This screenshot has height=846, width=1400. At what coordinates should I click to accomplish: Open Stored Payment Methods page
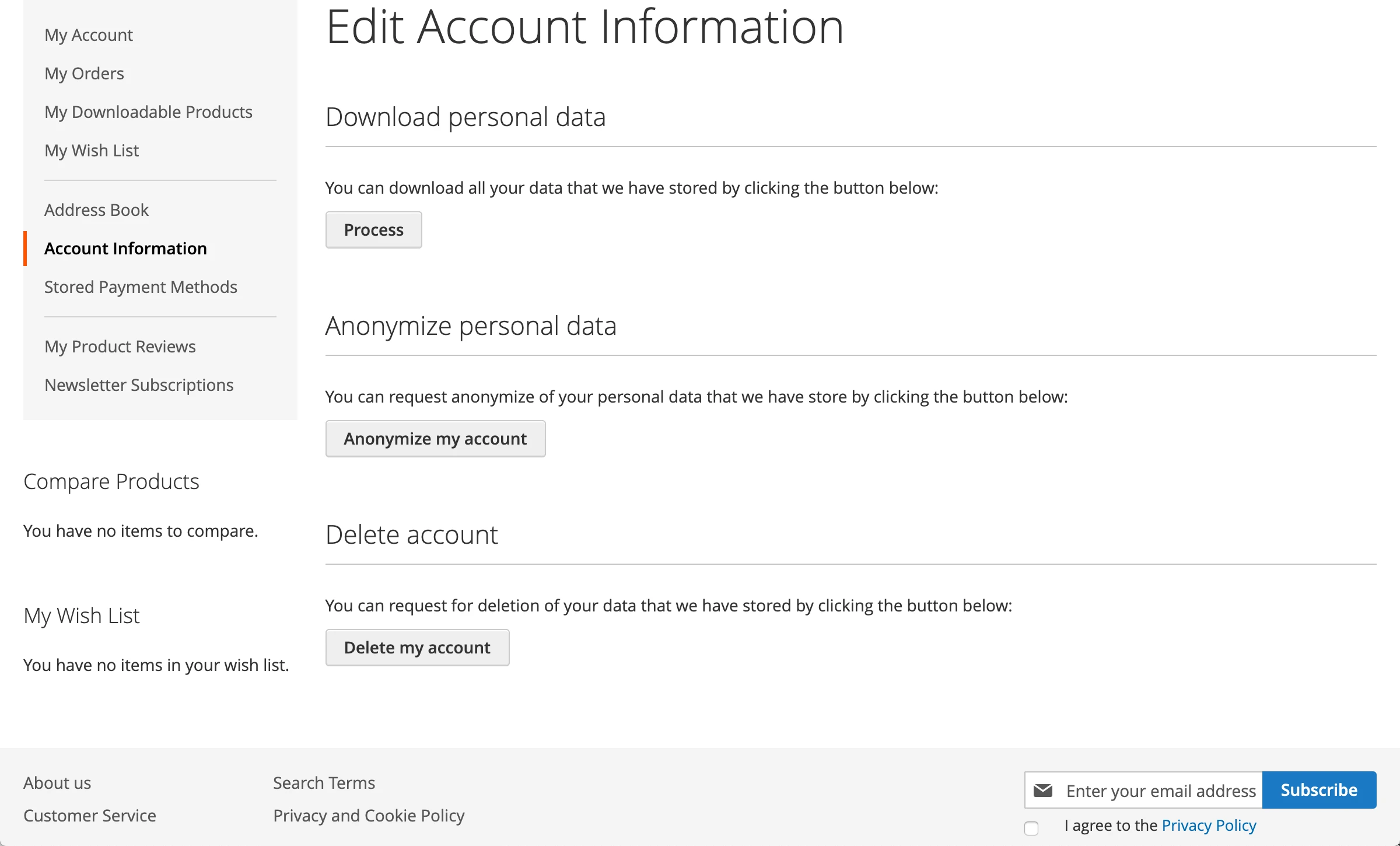click(141, 286)
